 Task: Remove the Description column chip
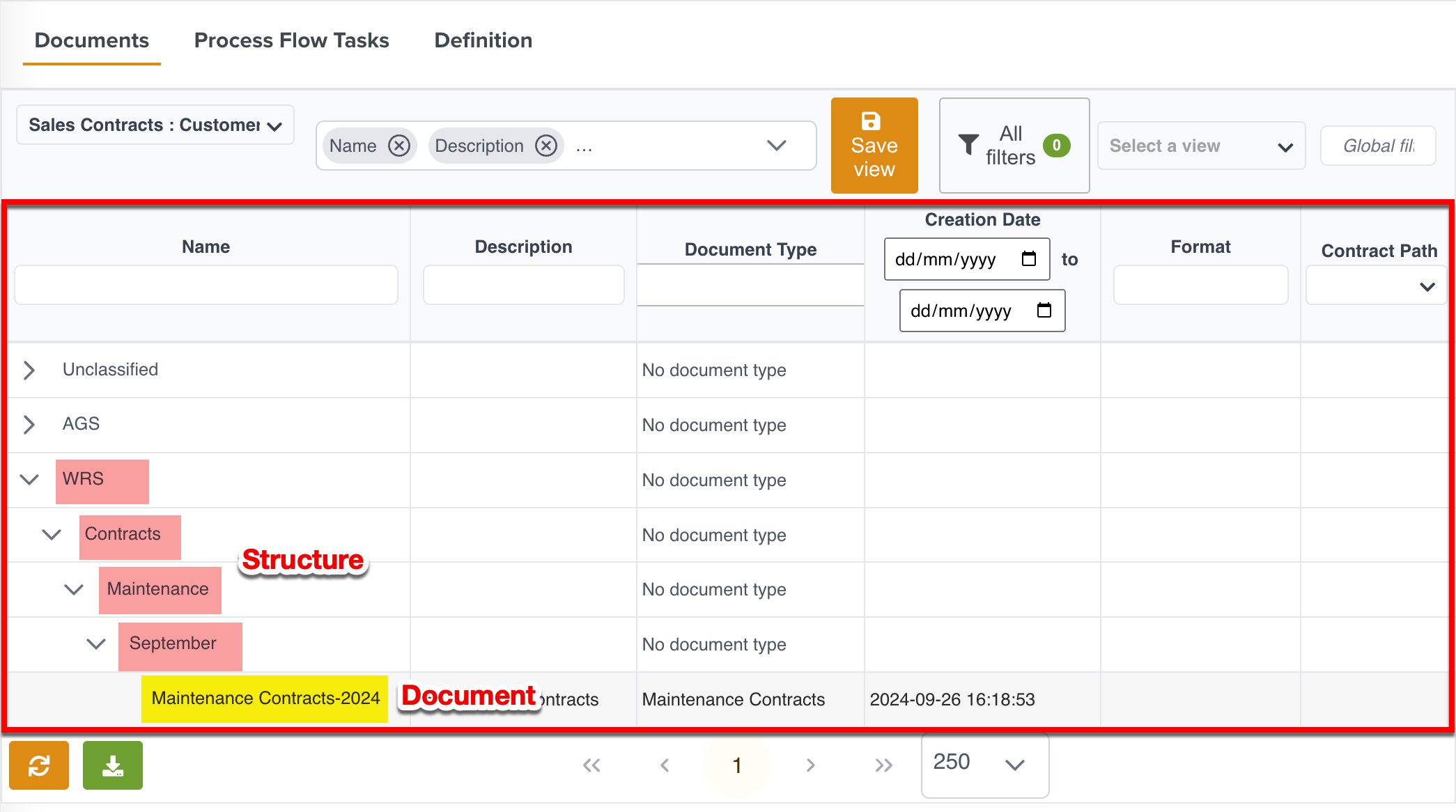[546, 146]
